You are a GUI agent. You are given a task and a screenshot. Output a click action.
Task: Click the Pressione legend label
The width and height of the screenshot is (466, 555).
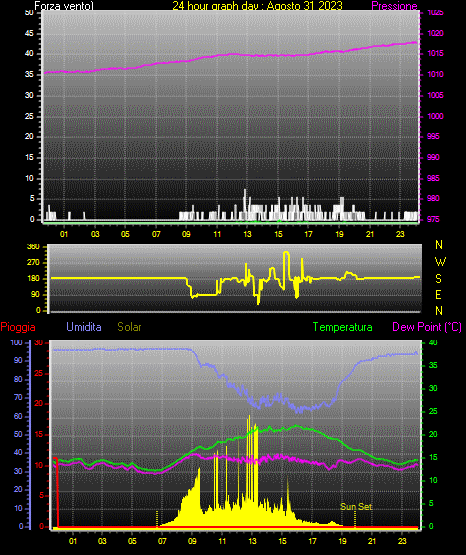click(x=394, y=6)
